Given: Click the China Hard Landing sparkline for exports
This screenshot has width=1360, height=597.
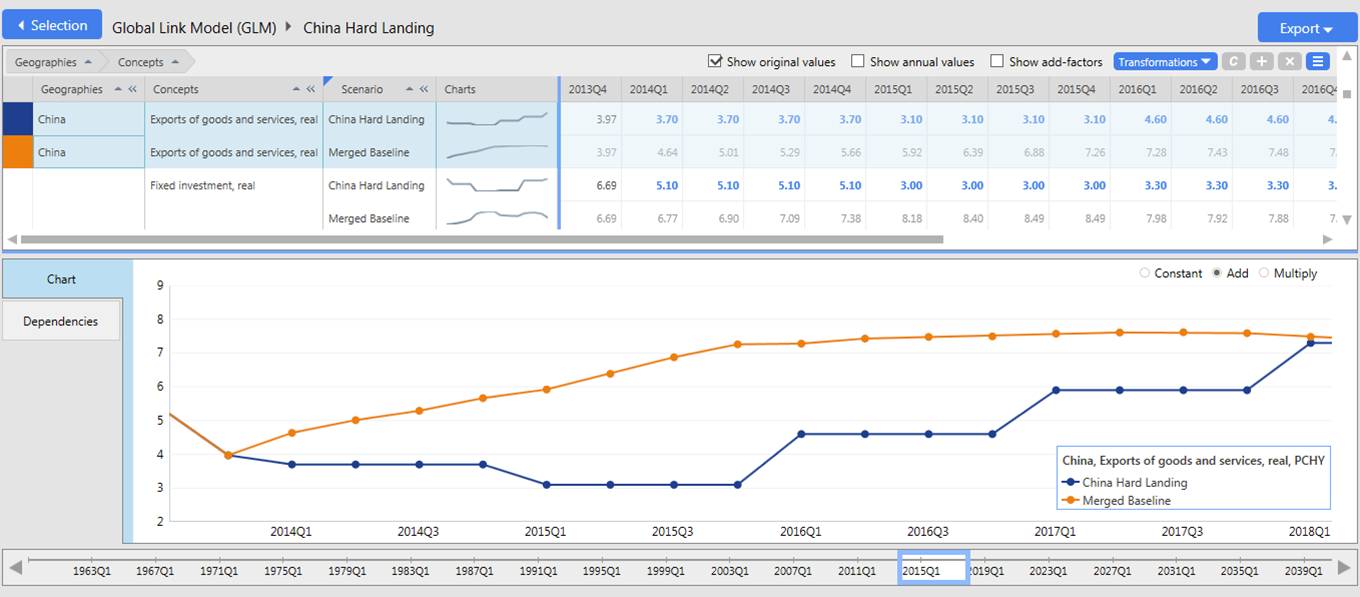Looking at the screenshot, I should (x=497, y=119).
